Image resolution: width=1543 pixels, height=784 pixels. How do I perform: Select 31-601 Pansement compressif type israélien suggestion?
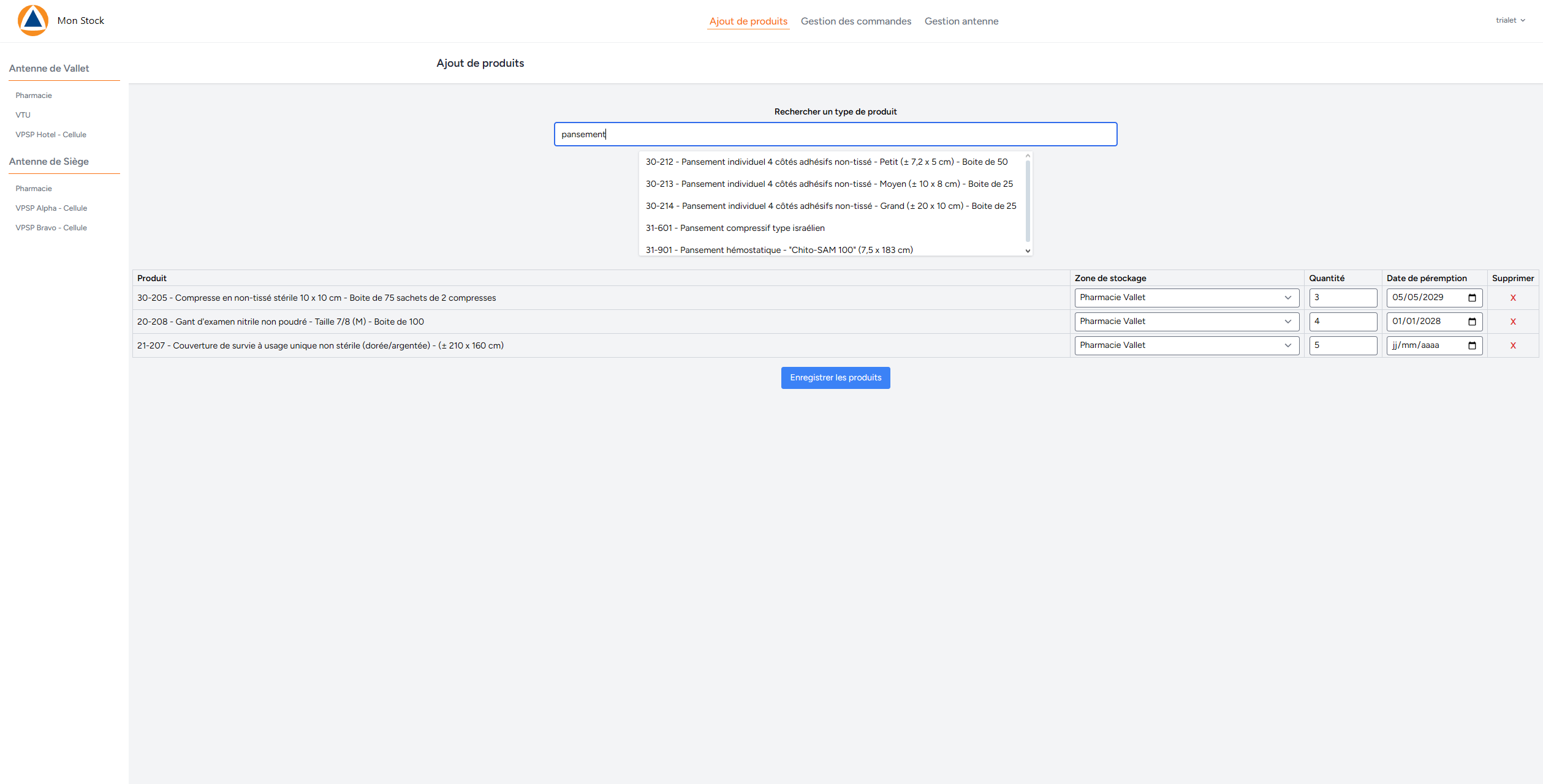click(735, 228)
